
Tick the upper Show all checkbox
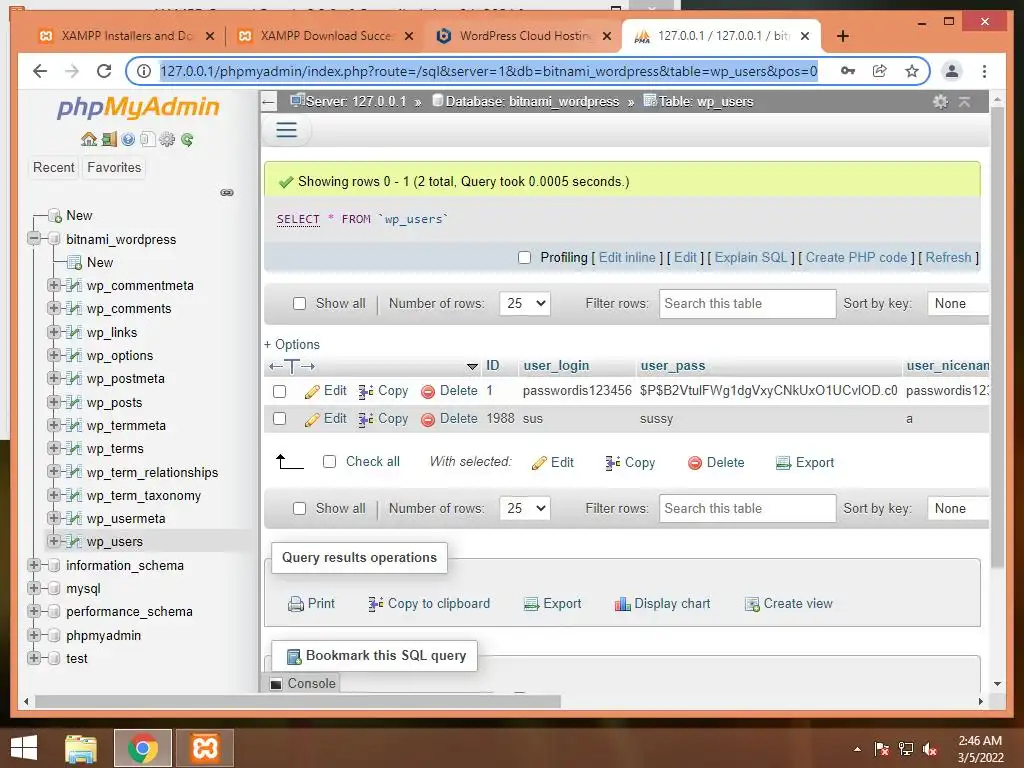pyautogui.click(x=299, y=304)
